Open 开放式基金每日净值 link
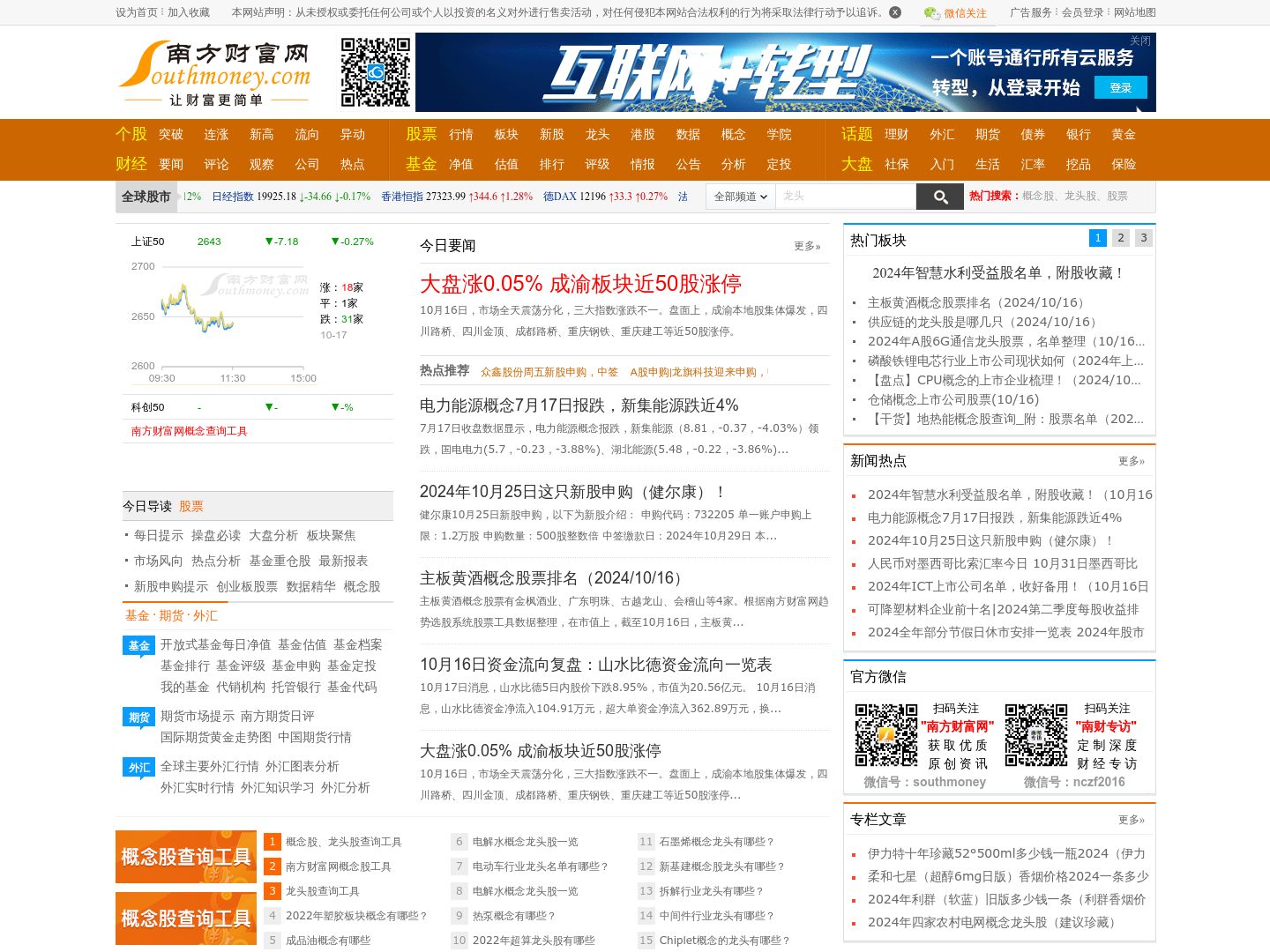Screen dimensions: 1270x952 coord(216,645)
